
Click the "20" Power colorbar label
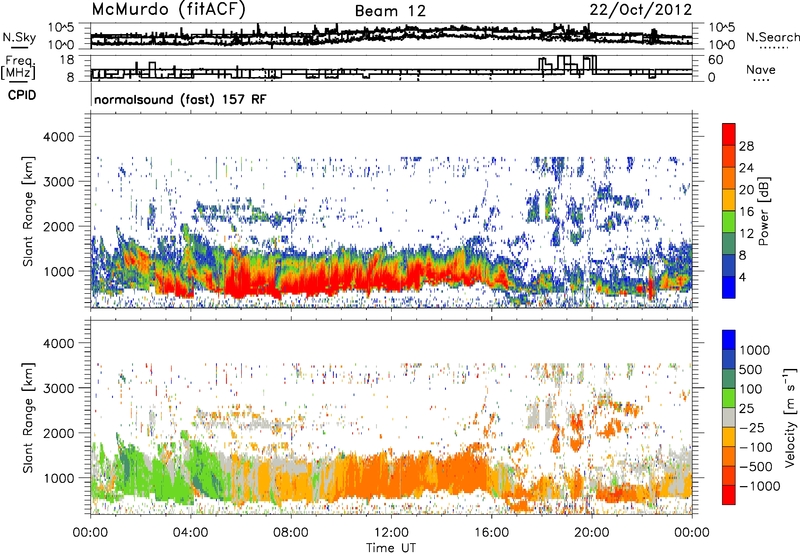tap(746, 190)
